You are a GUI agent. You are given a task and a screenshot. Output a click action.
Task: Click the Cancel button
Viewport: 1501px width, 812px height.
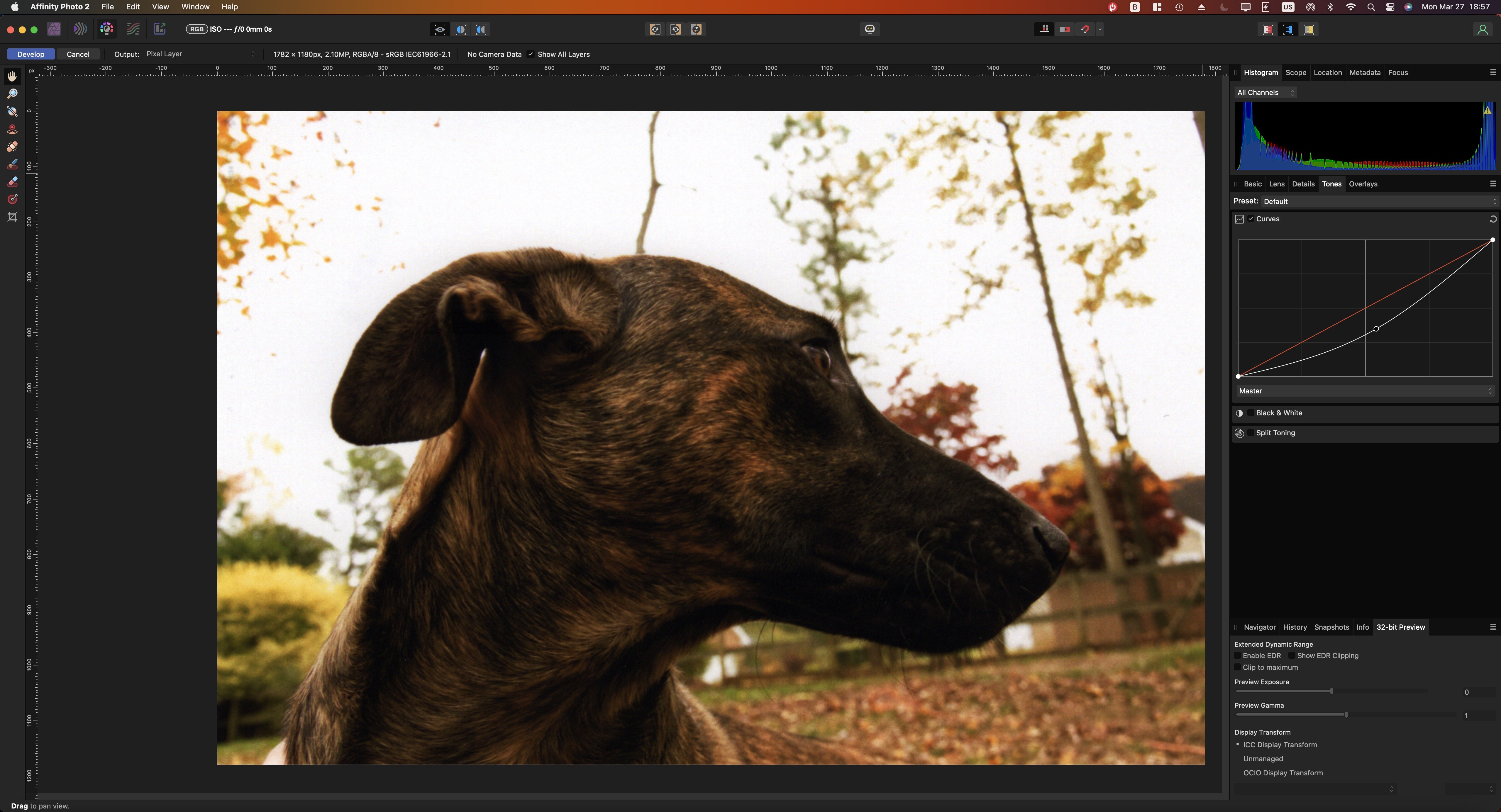coord(78,54)
